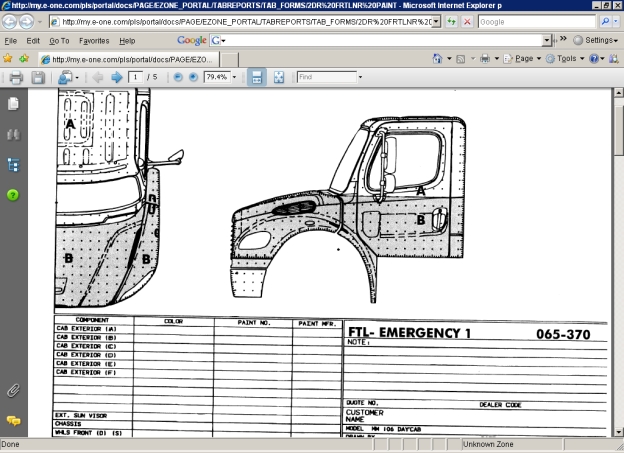
Task: Click the Add to Favorites star-plus icon
Action: click(24, 59)
